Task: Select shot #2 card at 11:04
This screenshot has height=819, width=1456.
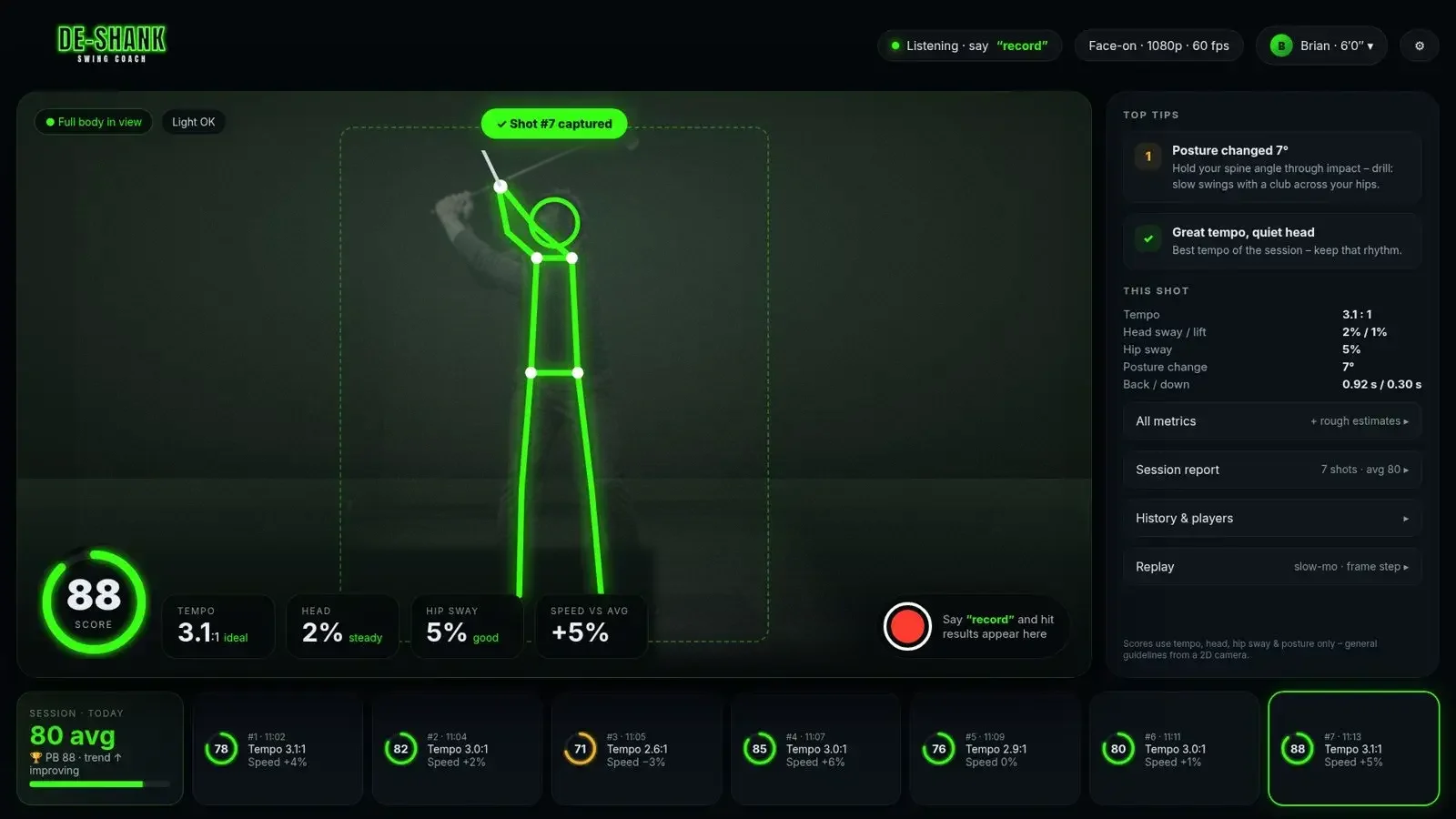Action: click(x=457, y=749)
